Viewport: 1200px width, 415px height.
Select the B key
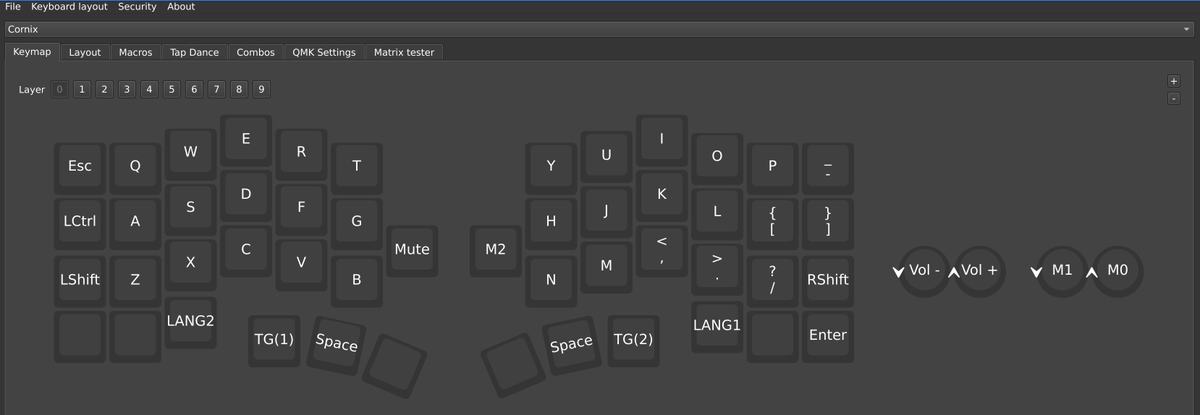point(357,279)
